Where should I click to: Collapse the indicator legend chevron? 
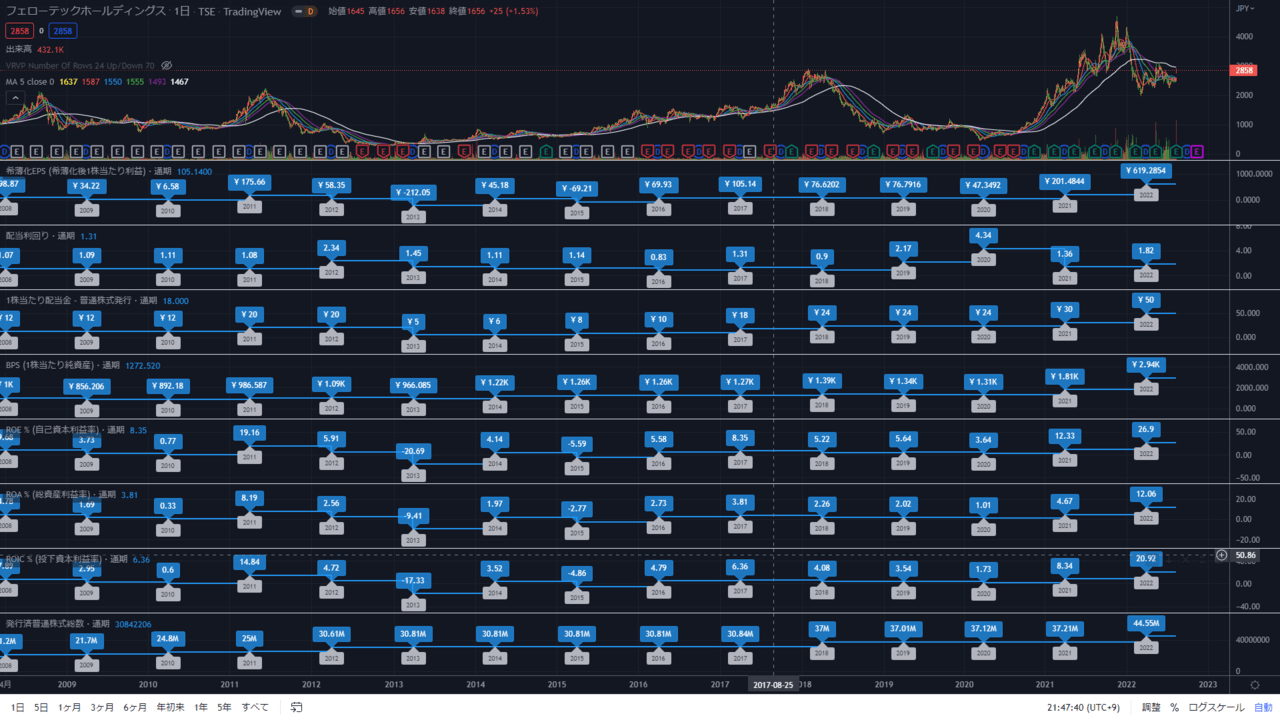[16, 97]
